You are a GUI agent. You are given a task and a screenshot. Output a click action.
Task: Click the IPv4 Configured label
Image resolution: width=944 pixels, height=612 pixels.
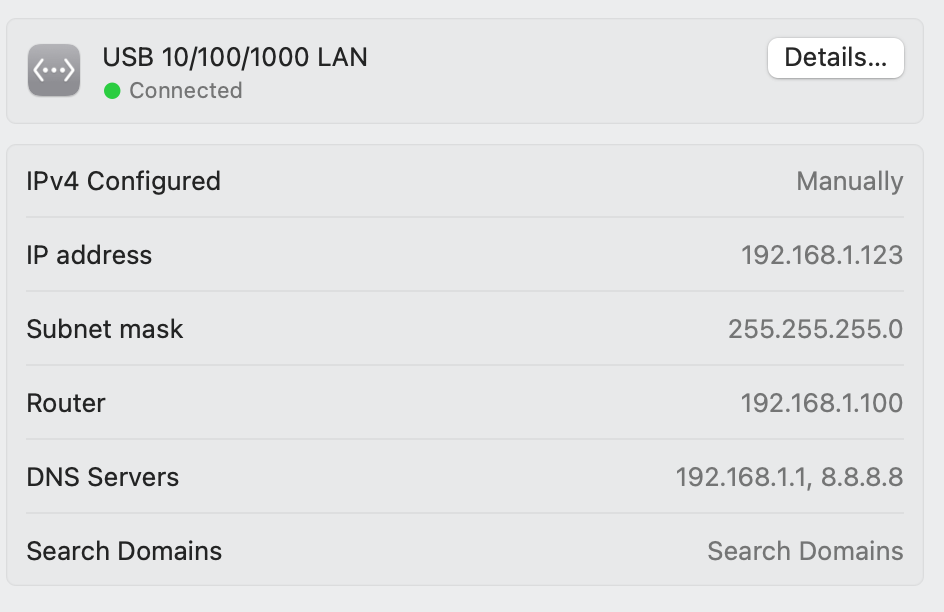tap(123, 181)
